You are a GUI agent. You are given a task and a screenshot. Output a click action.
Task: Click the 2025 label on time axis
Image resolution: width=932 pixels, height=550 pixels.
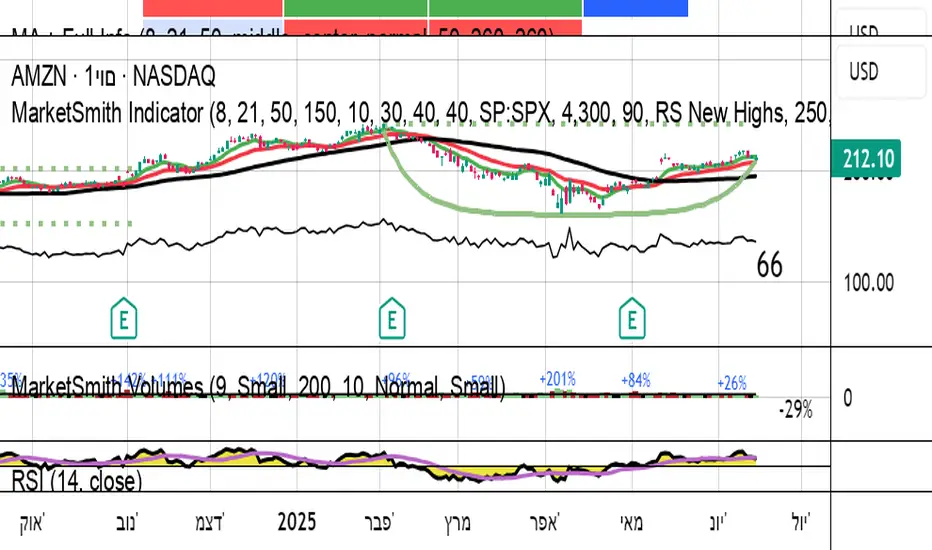point(297,522)
